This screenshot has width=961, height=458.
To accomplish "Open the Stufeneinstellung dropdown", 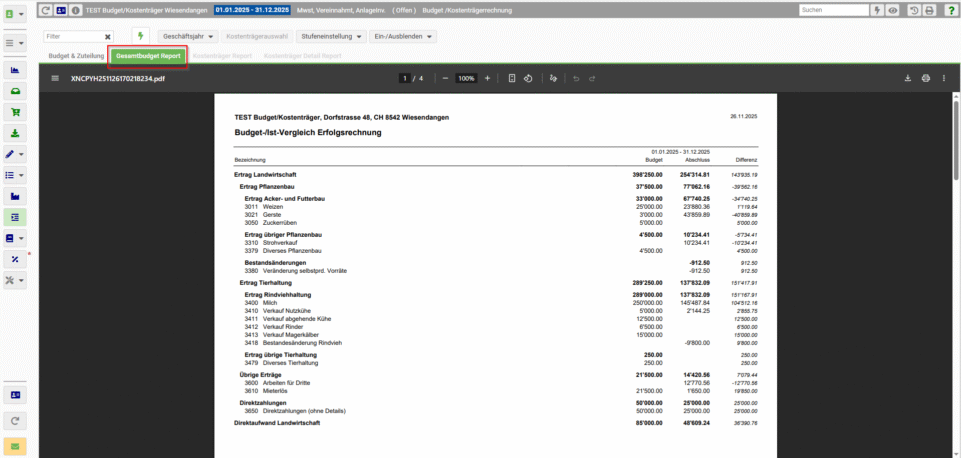I will point(332,37).
